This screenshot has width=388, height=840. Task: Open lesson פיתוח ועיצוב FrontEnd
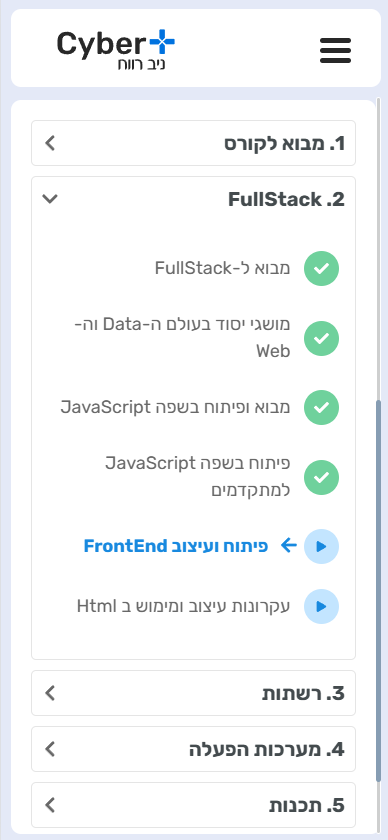click(x=176, y=546)
